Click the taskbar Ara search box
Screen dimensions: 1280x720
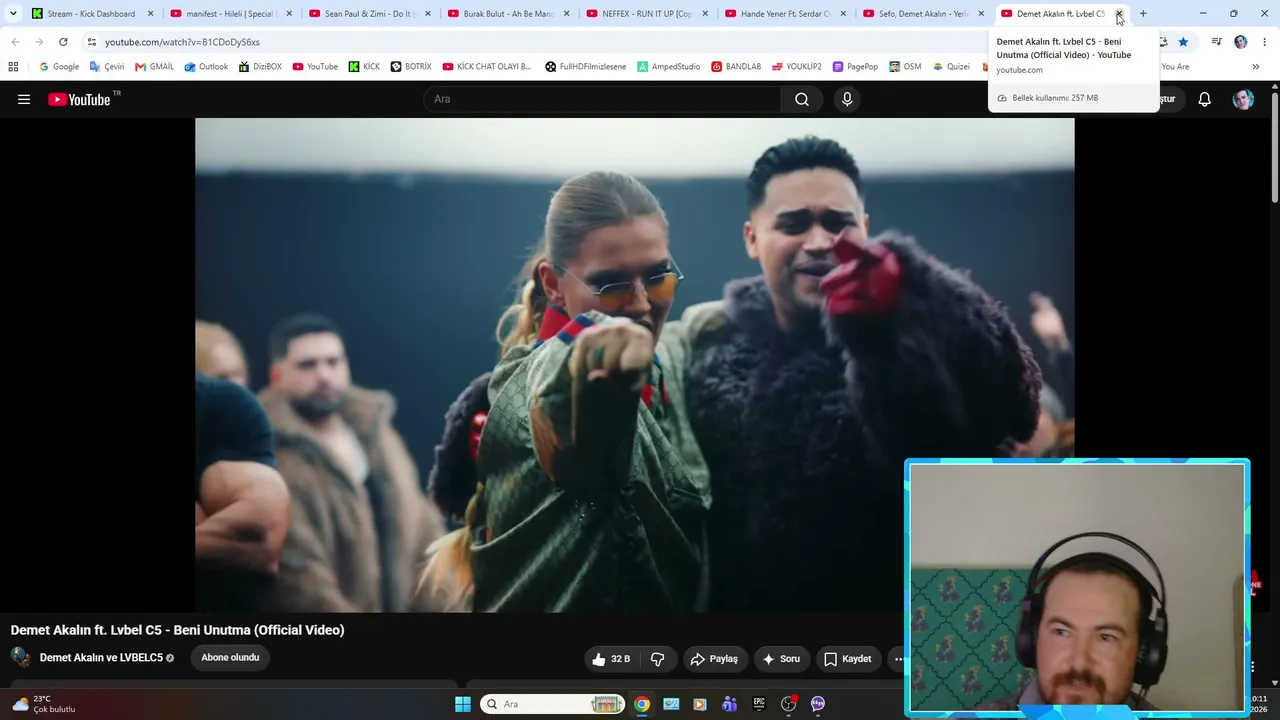[x=553, y=704]
